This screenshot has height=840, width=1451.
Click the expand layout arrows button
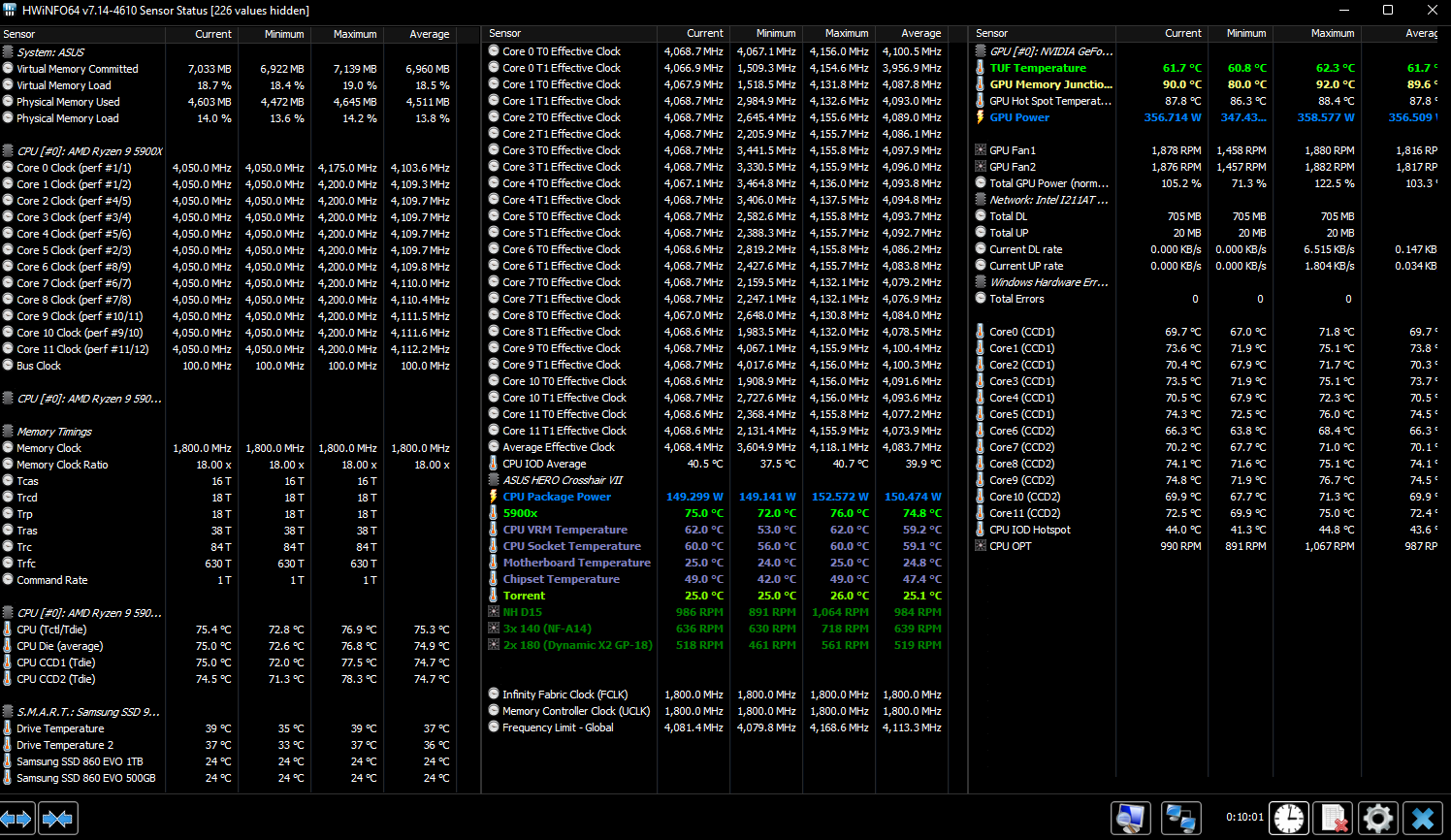point(17,819)
